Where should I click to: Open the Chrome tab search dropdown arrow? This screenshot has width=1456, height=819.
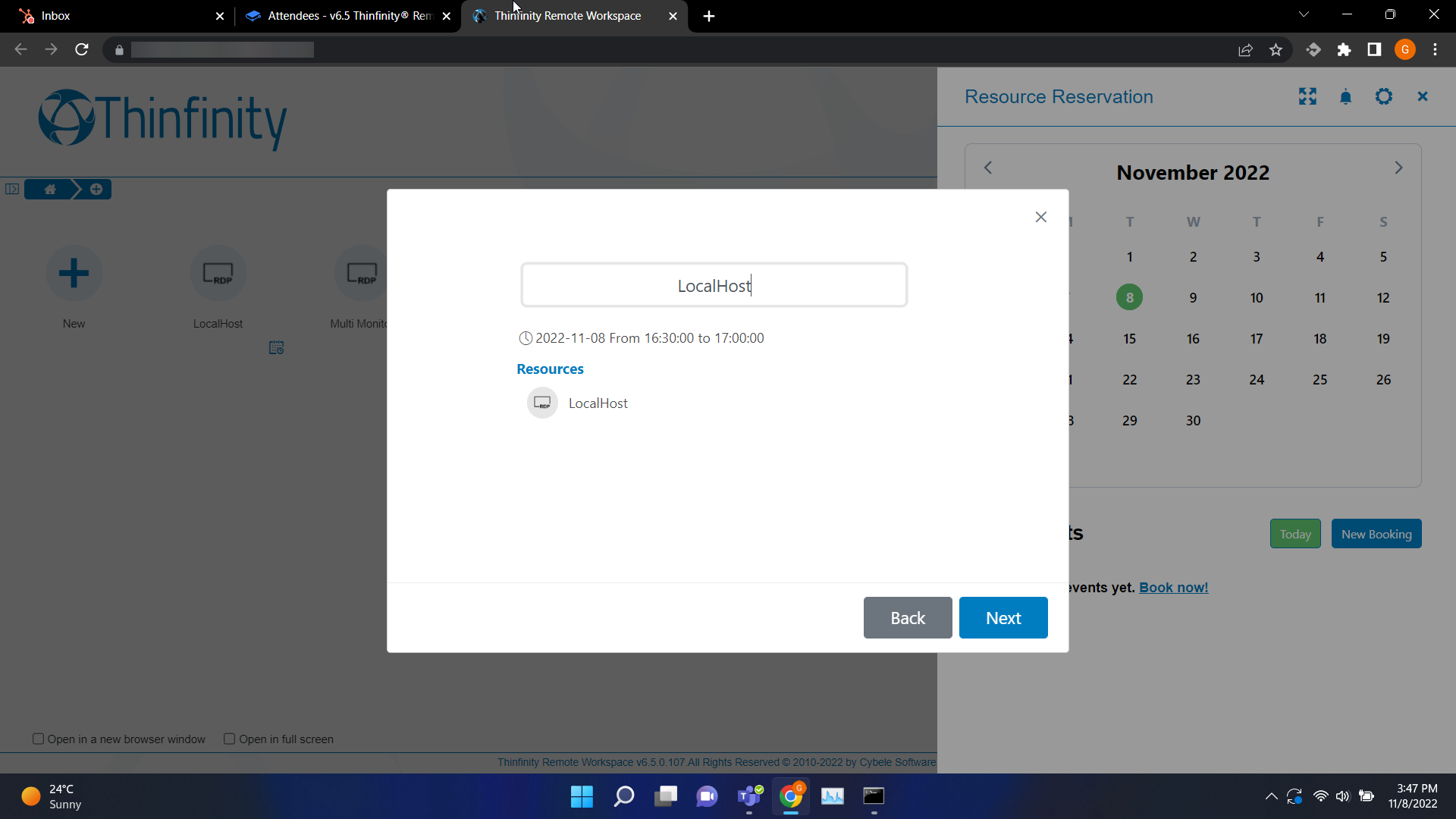(1304, 14)
